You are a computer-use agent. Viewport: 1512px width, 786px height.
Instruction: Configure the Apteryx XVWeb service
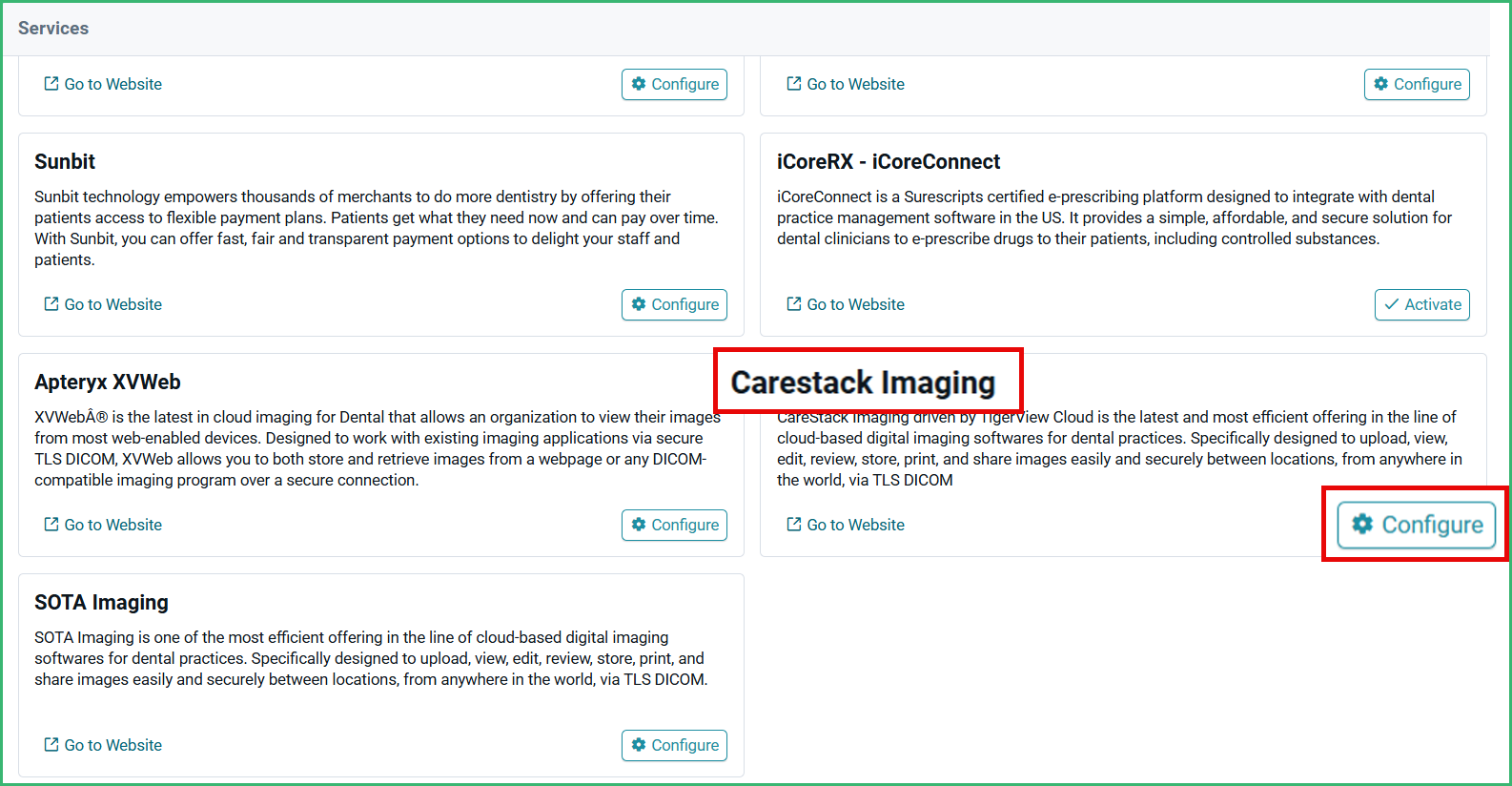coord(674,525)
